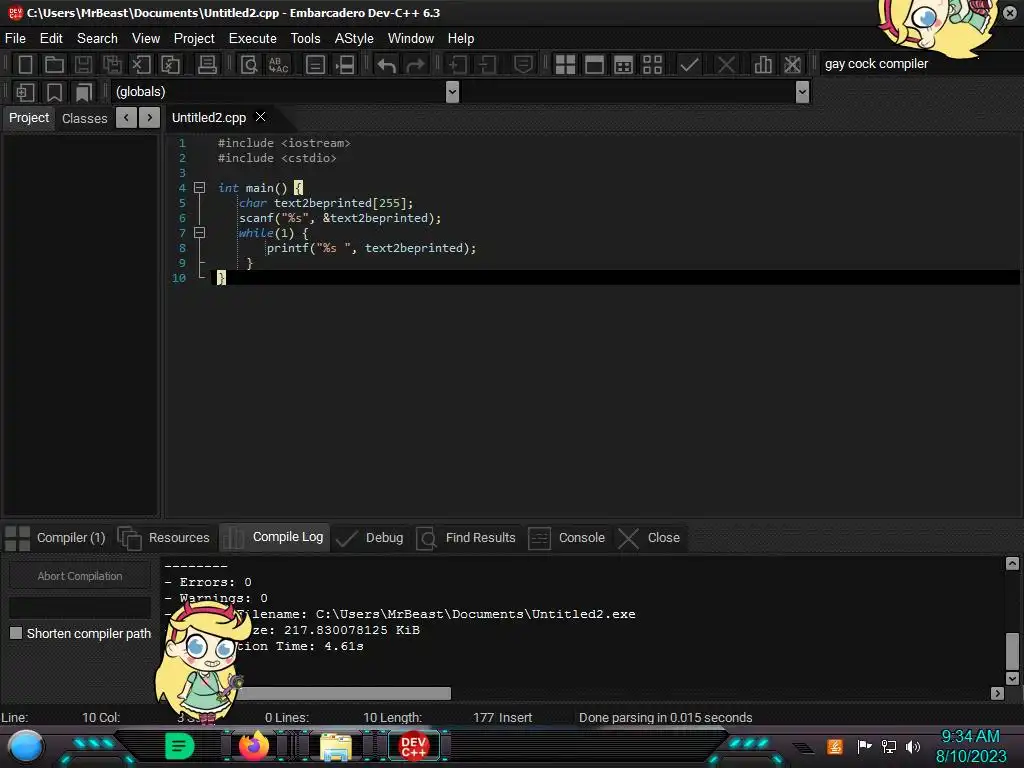Viewport: 1024px width, 768px height.
Task: Open the File menu
Action: point(15,39)
